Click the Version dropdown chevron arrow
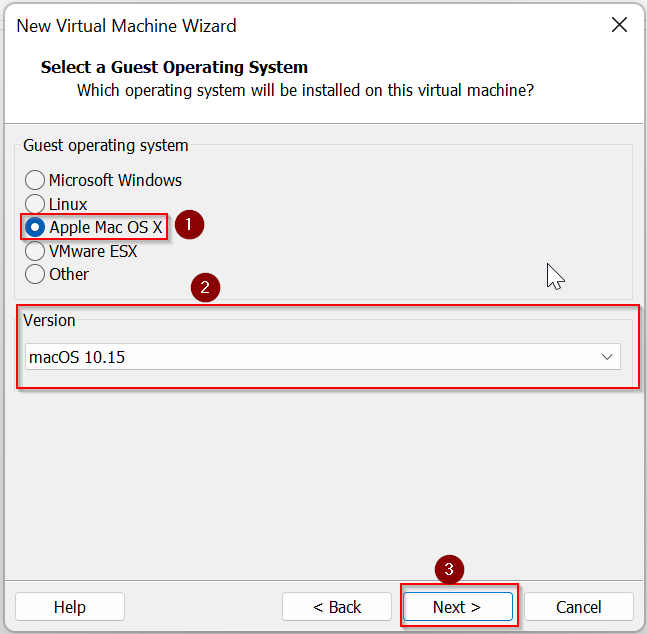 tap(606, 357)
